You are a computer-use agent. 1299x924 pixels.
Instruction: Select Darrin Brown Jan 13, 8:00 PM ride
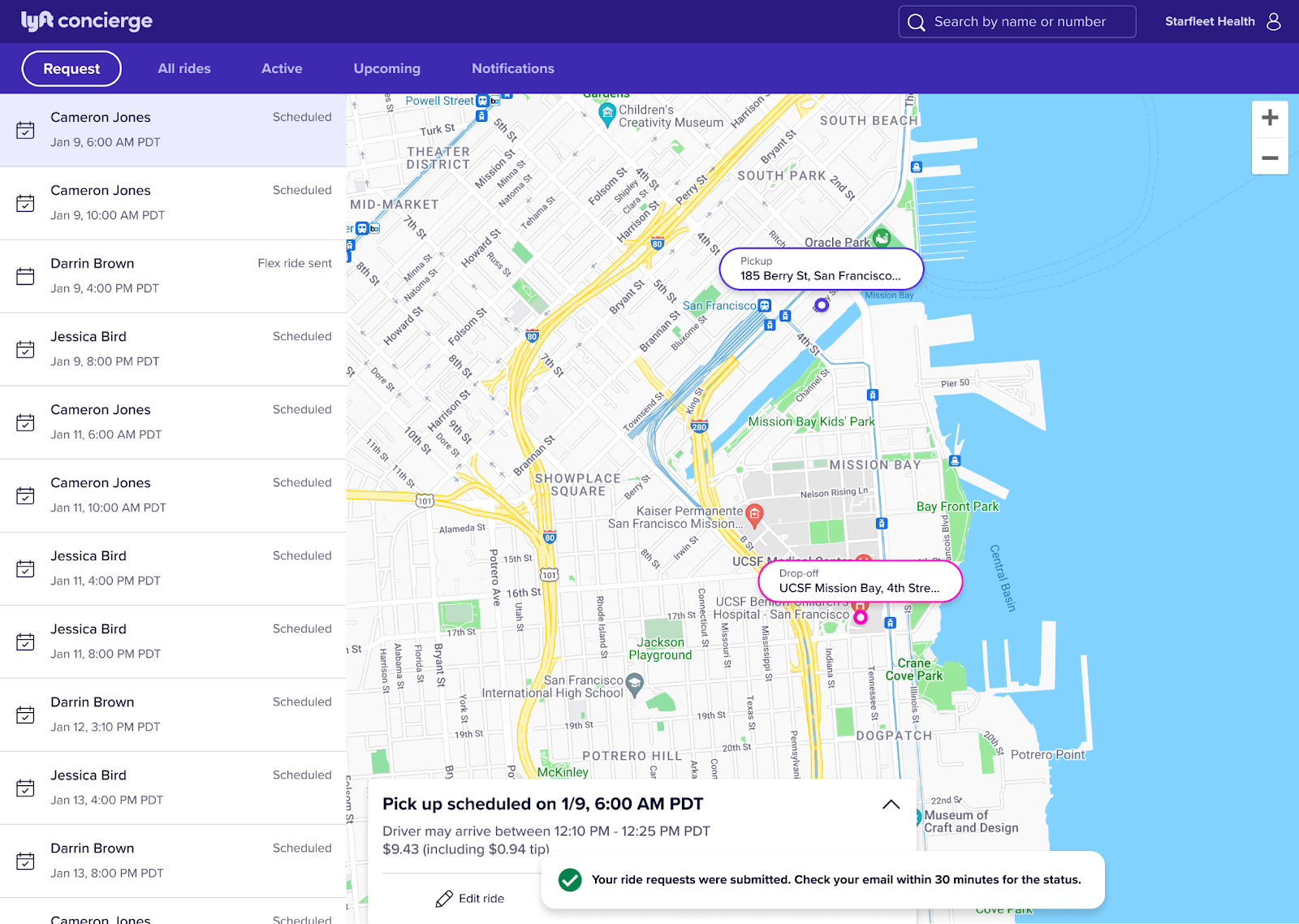pos(173,861)
